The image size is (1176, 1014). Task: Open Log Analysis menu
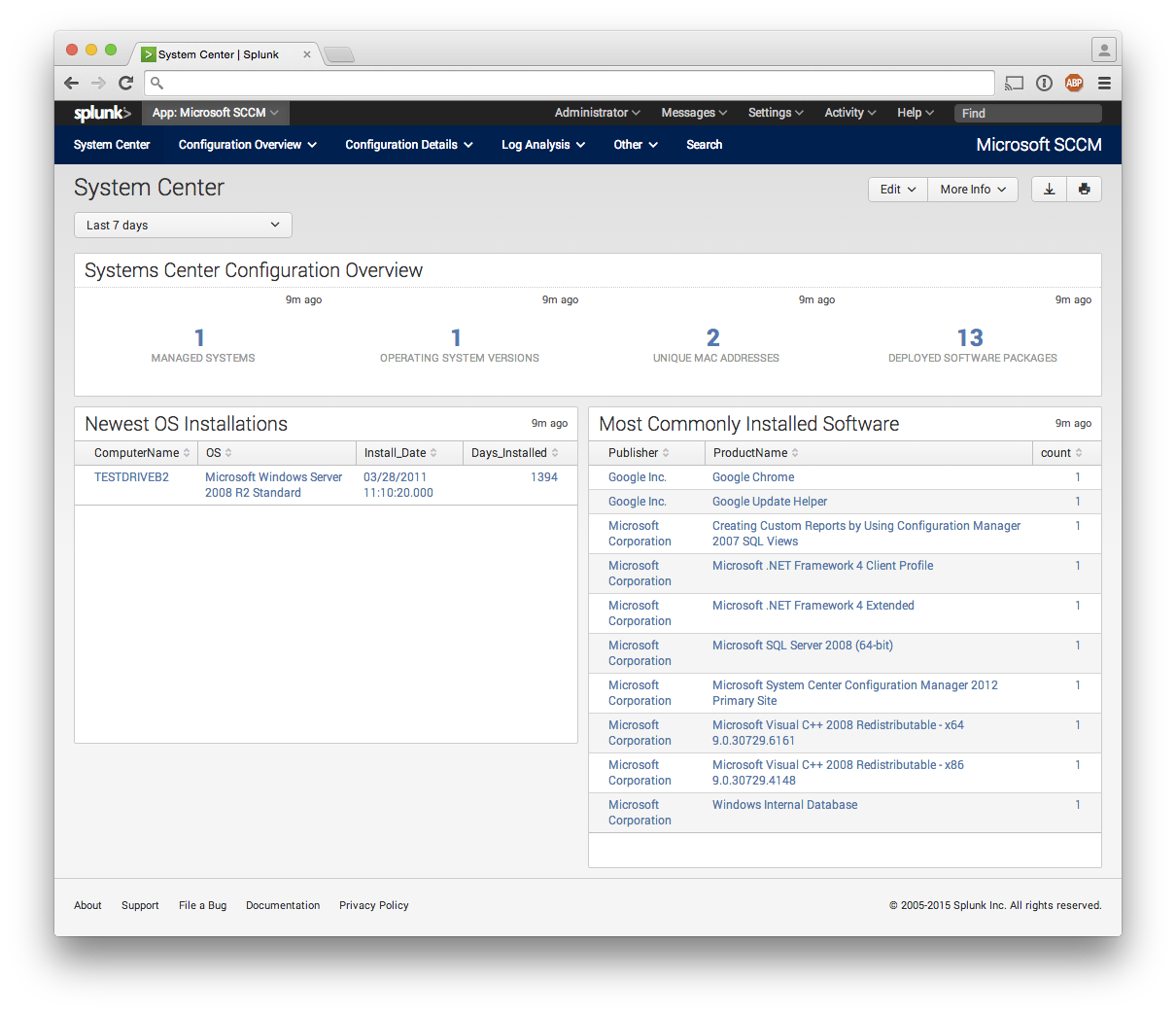point(543,145)
